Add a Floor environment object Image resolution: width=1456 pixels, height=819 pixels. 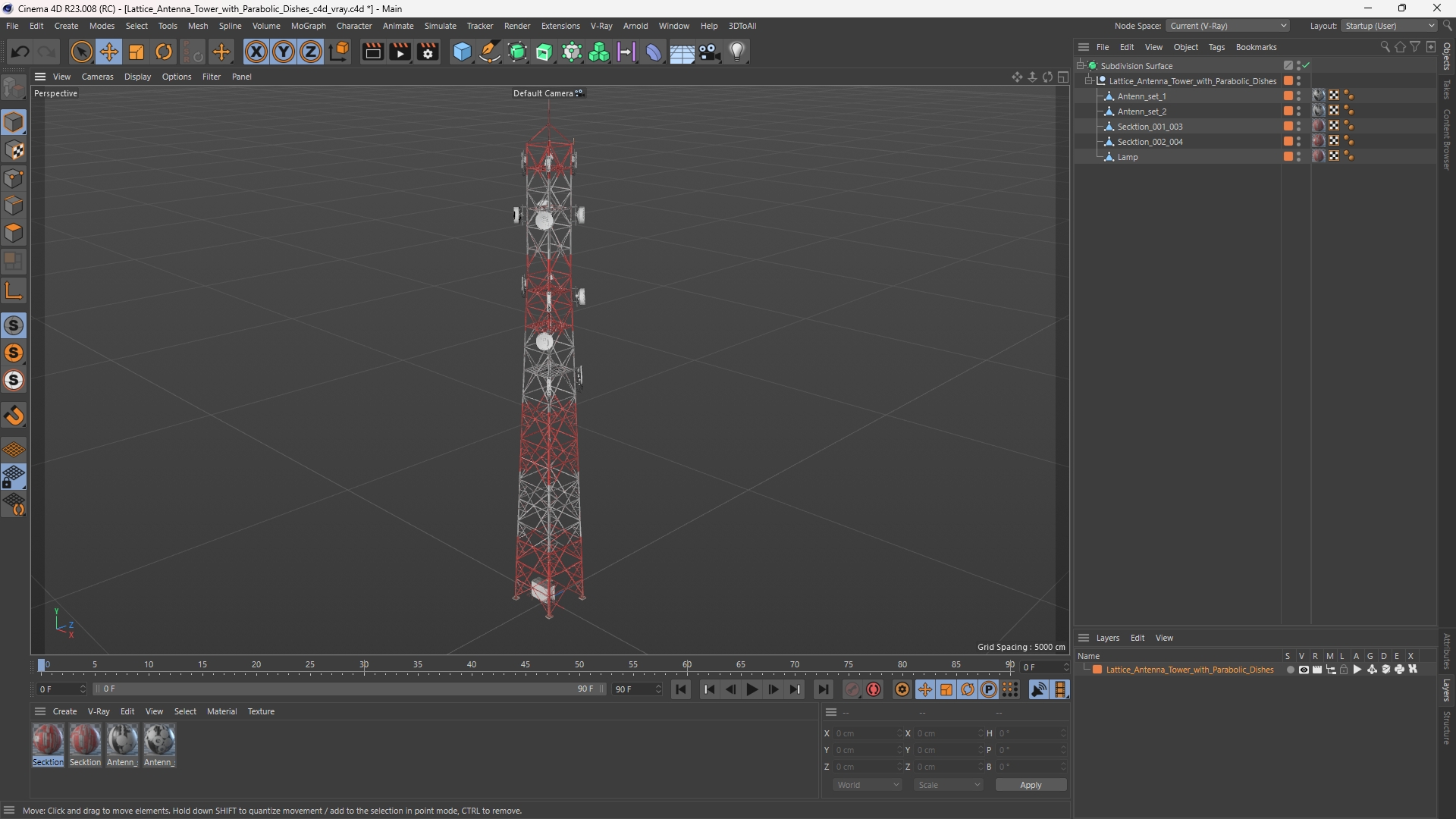pyautogui.click(x=681, y=52)
